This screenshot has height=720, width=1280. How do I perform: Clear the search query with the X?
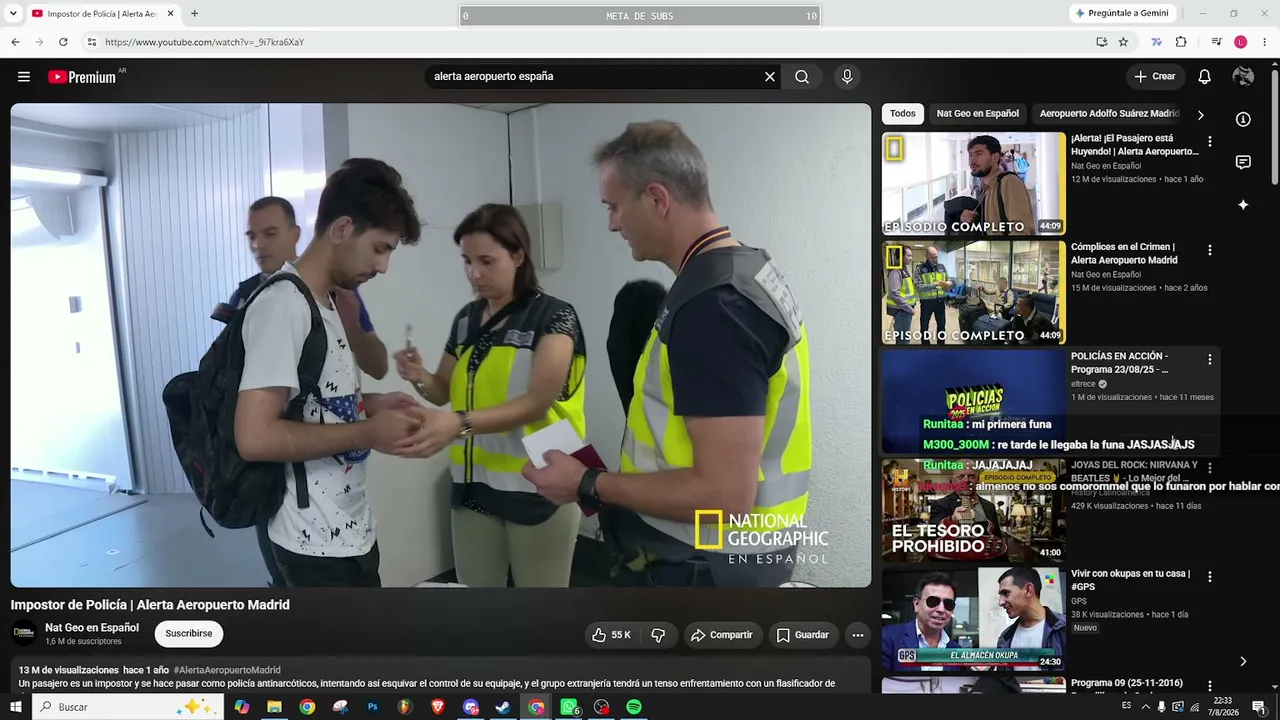[x=770, y=77]
